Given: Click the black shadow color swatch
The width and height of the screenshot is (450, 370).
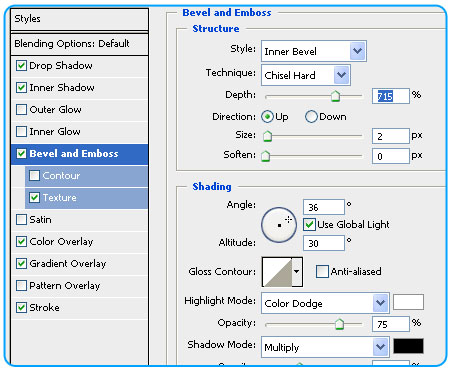Looking at the screenshot, I should pos(408,346).
